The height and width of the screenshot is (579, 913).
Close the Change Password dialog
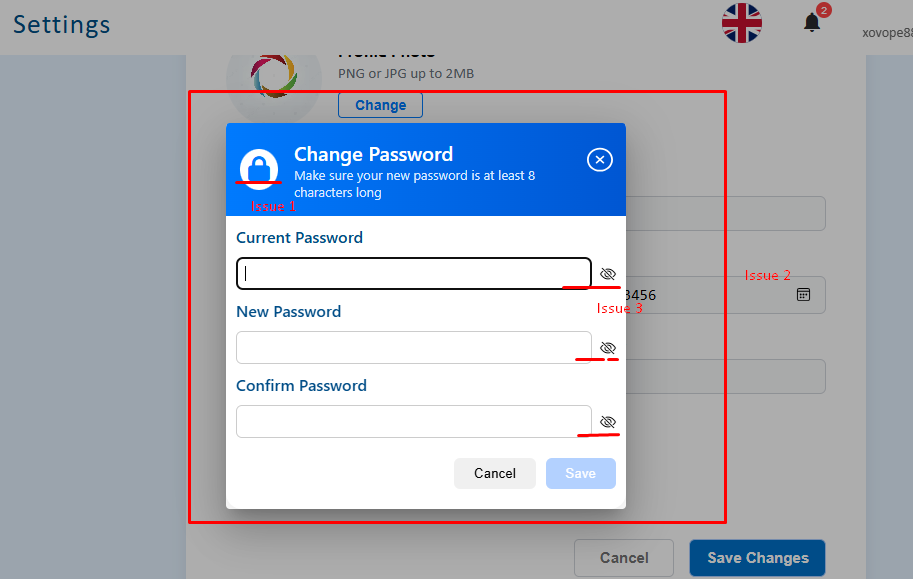coord(600,160)
